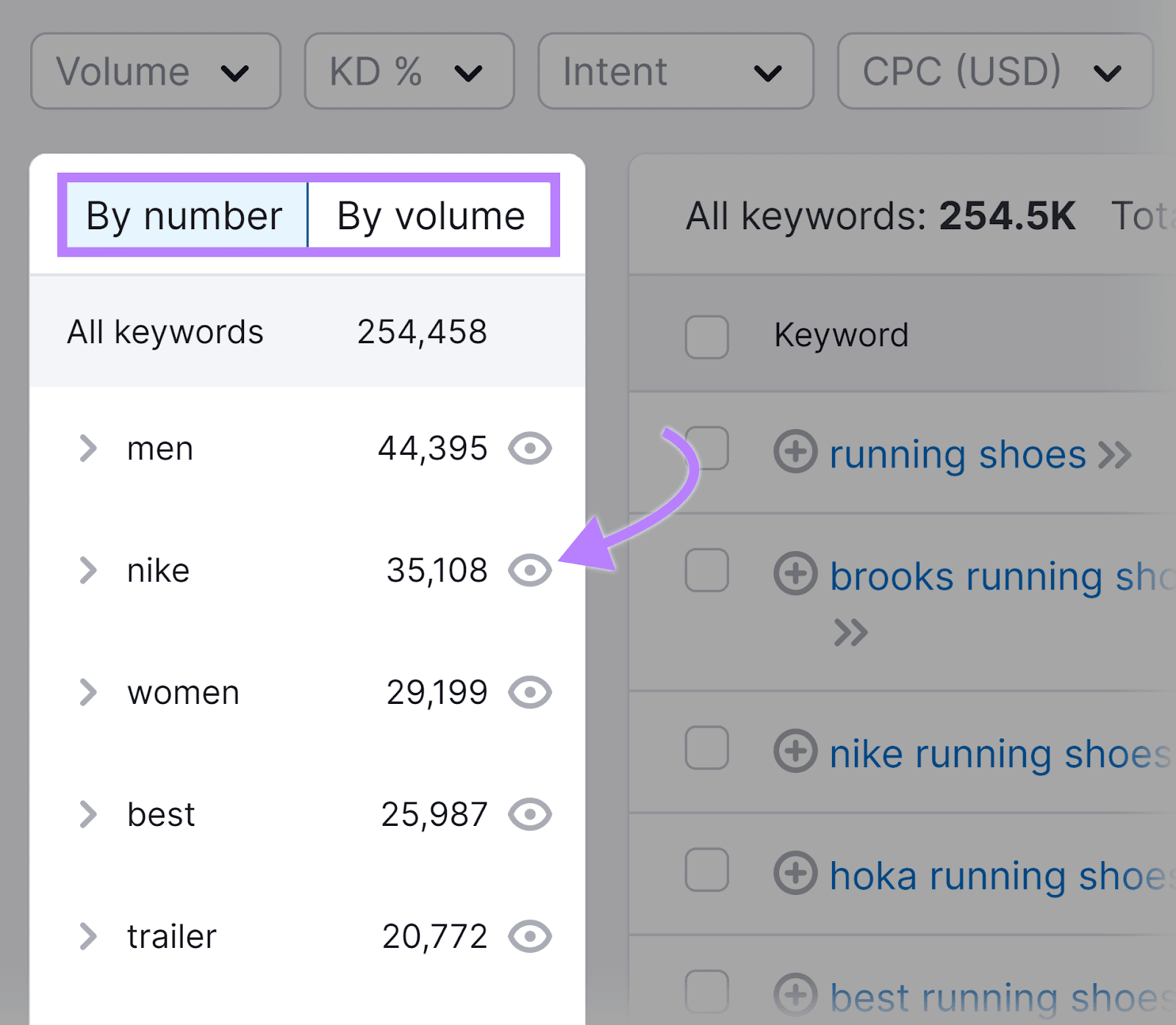Check the brooks running shoes row checkbox
1176x1025 pixels.
pos(707,570)
